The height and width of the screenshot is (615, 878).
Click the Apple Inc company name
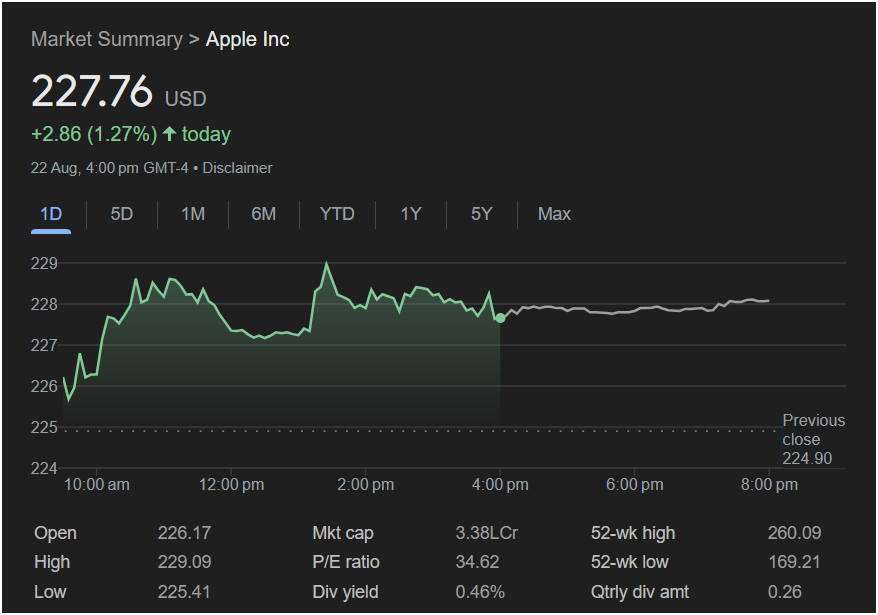tap(247, 39)
